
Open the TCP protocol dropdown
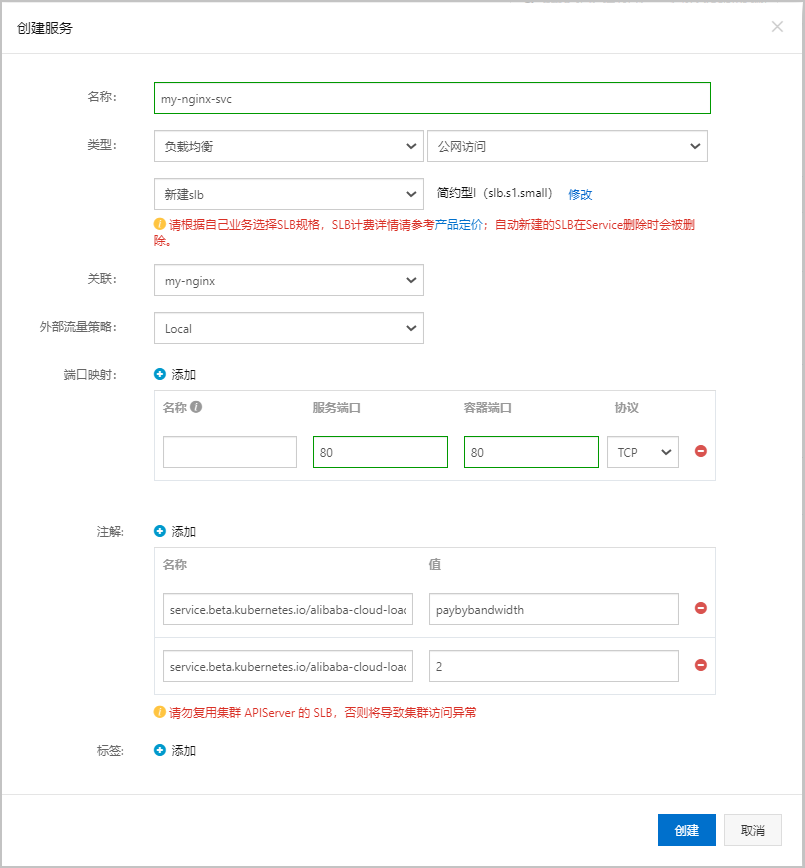[643, 452]
